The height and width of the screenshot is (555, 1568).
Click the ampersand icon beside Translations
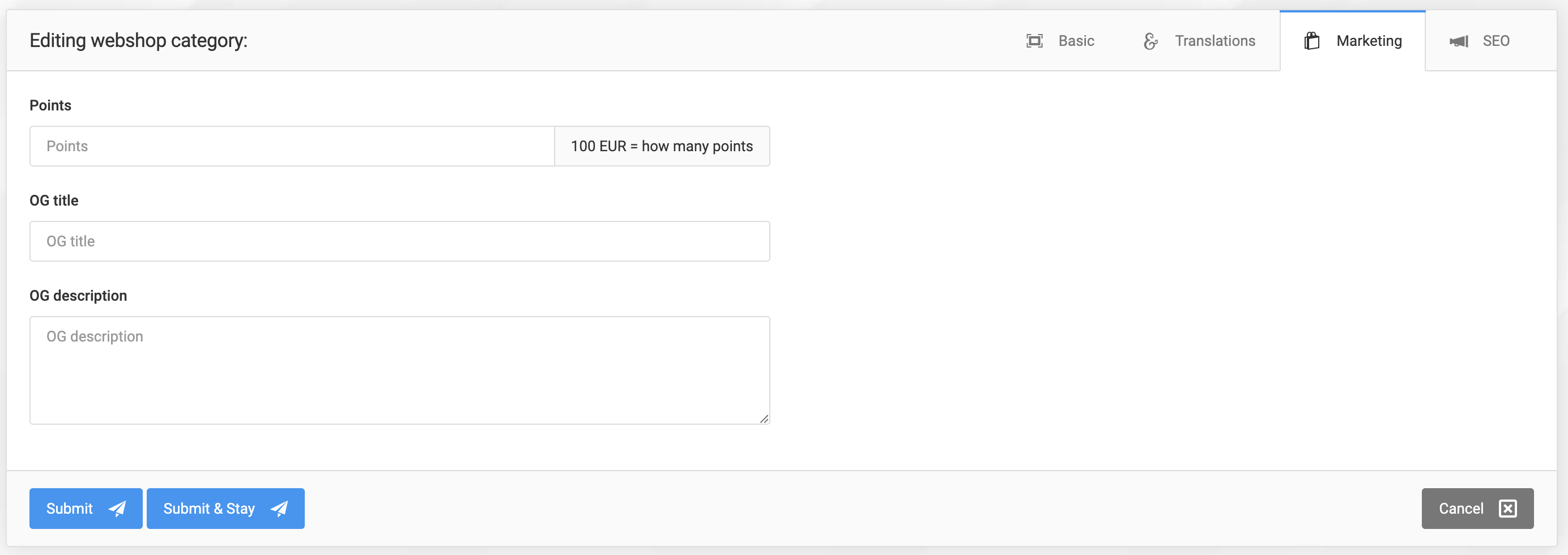coord(1151,41)
